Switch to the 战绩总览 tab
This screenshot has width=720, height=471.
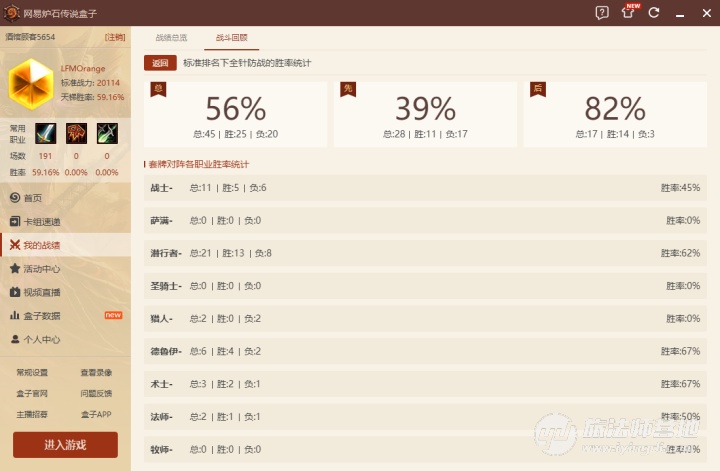pyautogui.click(x=171, y=37)
